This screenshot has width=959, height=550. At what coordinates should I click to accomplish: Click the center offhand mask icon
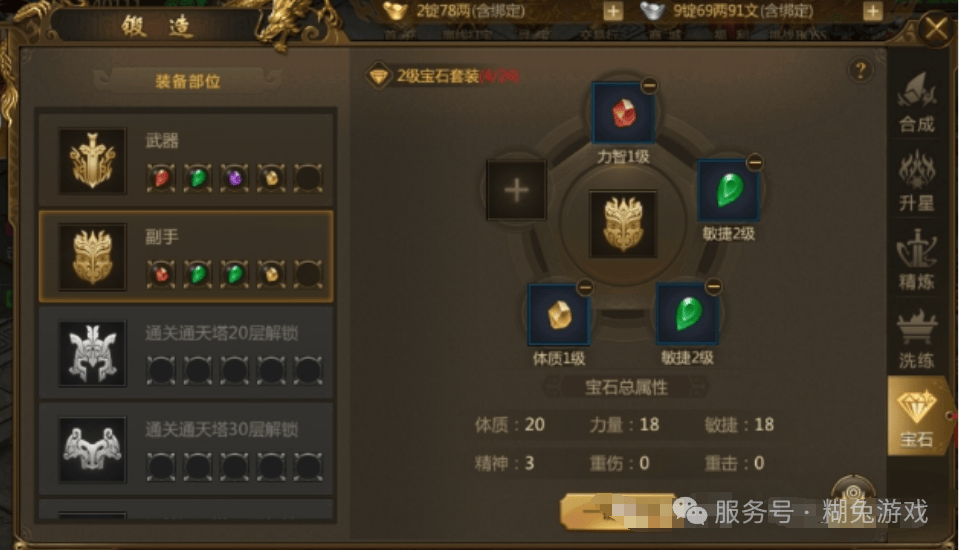tap(623, 224)
